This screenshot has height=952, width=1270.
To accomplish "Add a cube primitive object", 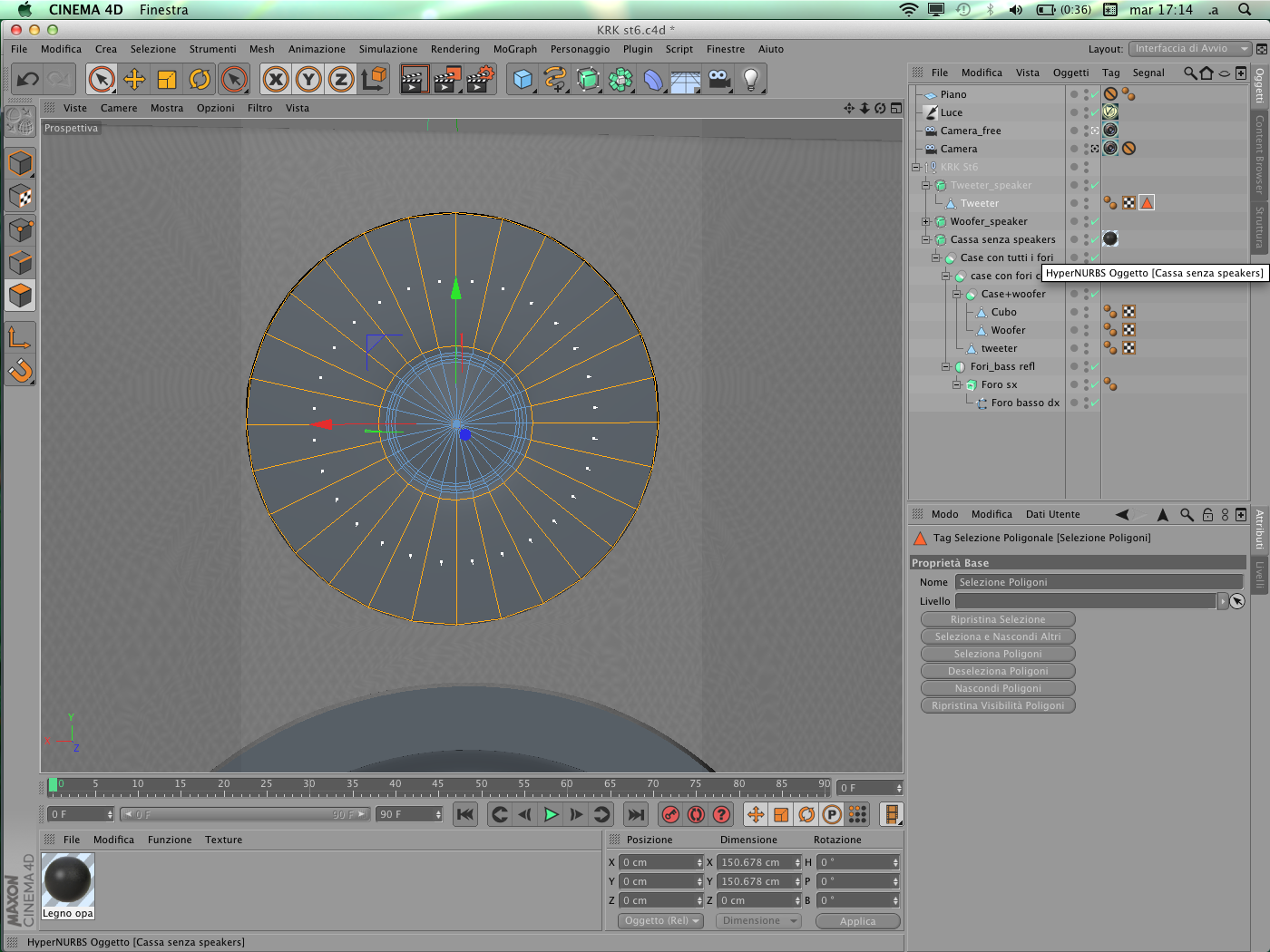I will tap(523, 80).
